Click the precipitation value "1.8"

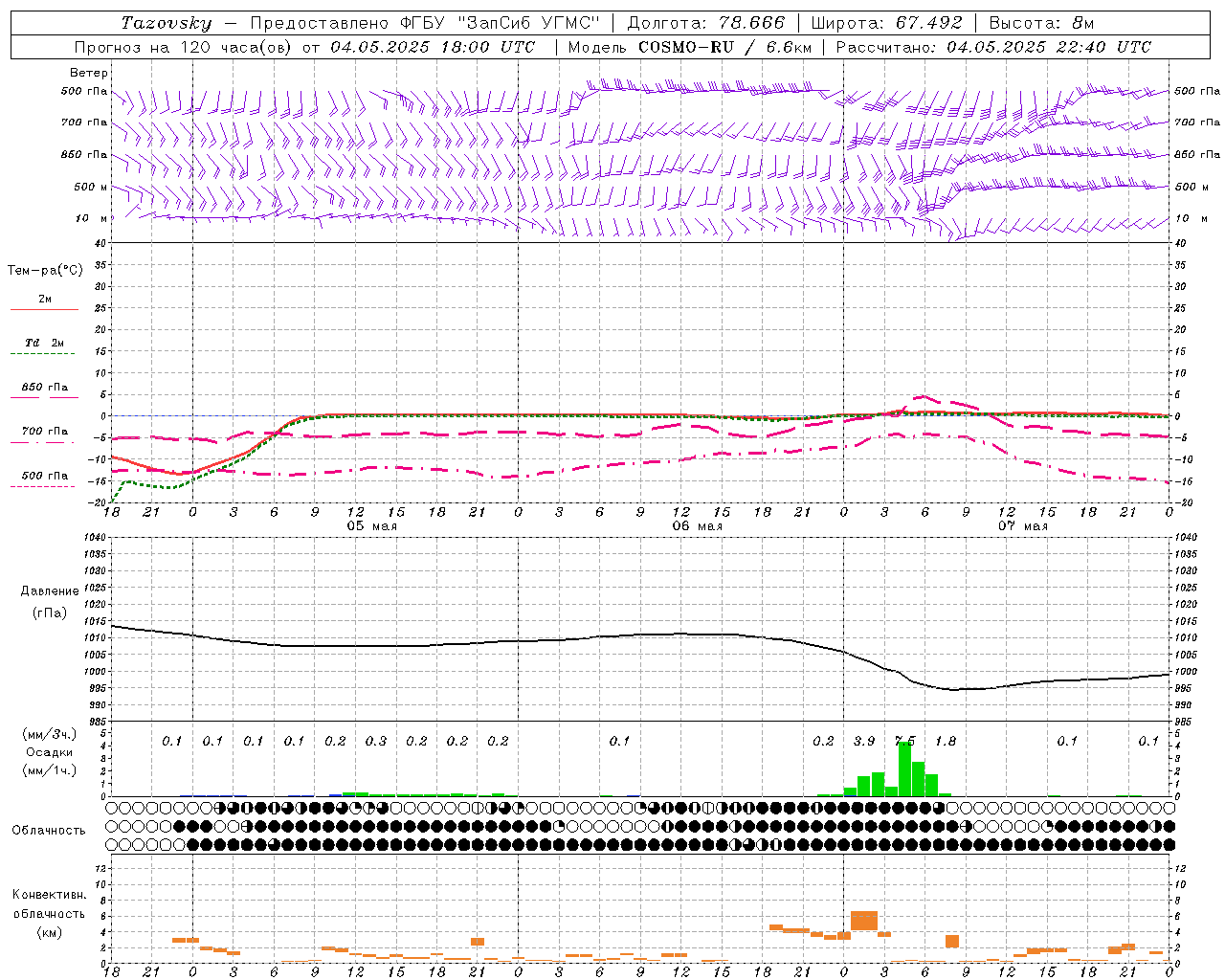point(946,741)
